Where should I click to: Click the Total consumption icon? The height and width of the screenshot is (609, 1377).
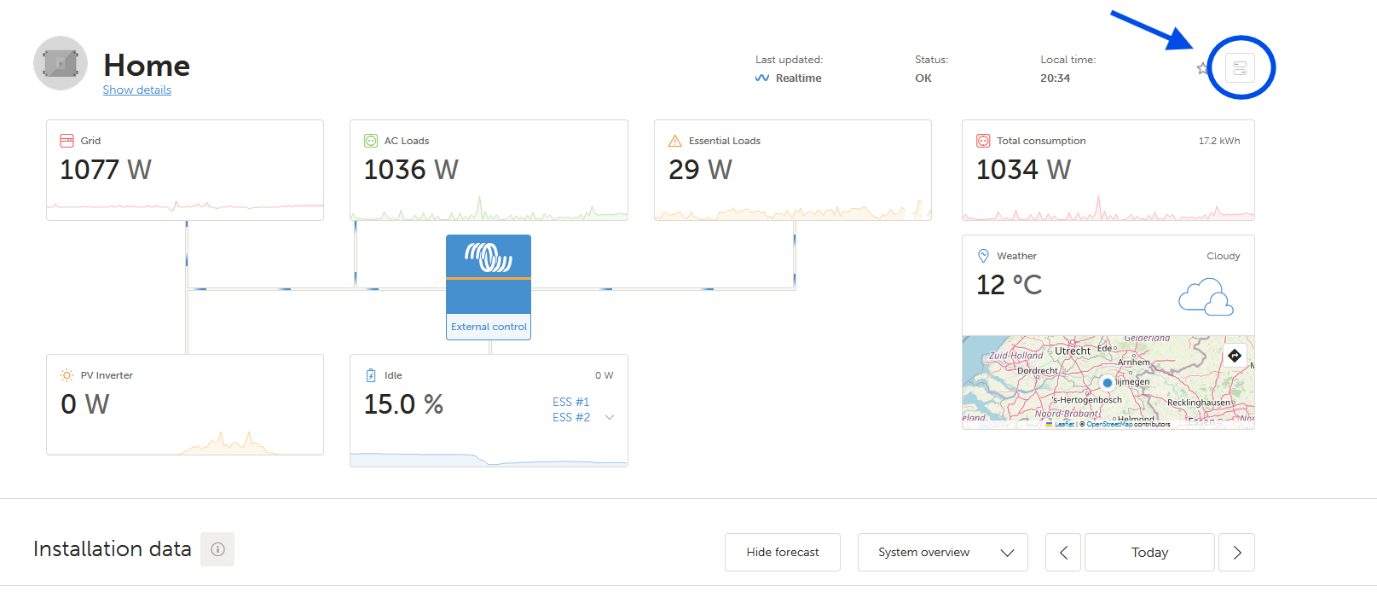pyautogui.click(x=983, y=141)
